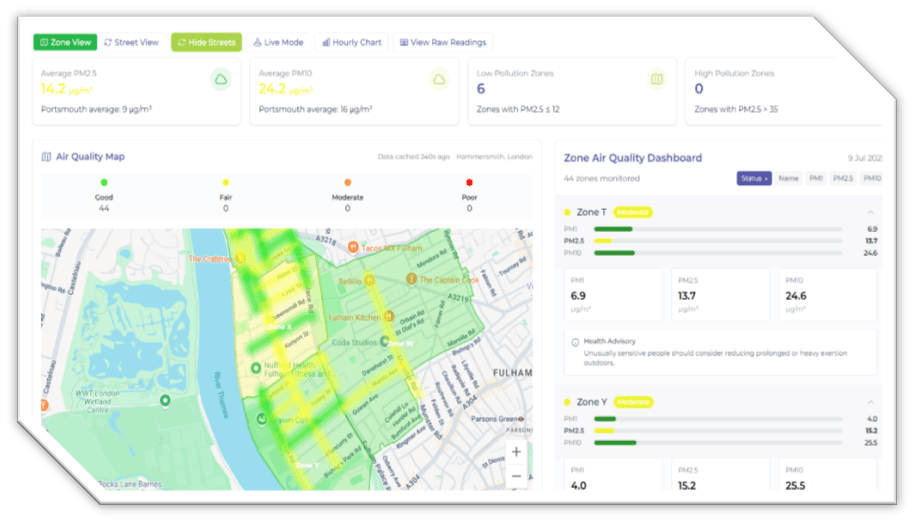Click the Zone Y PM1 4.0 card
914x522 pixels.
pyautogui.click(x=613, y=475)
